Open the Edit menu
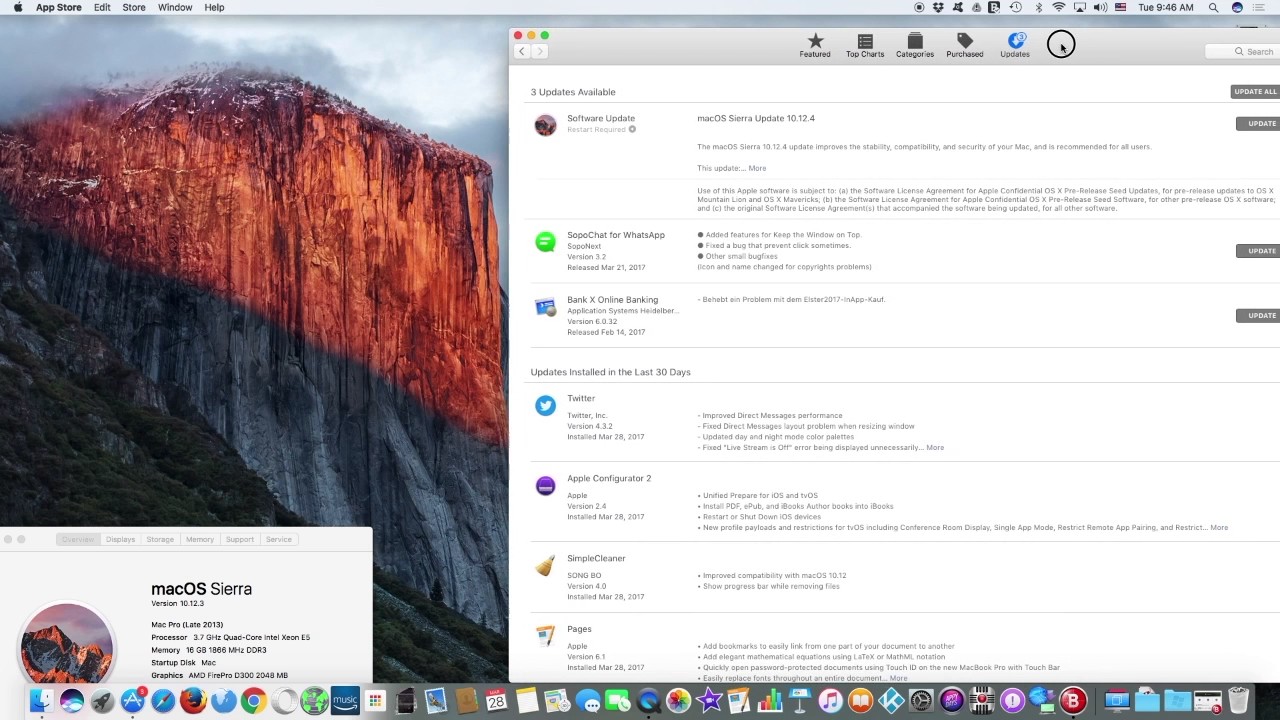 coord(102,7)
